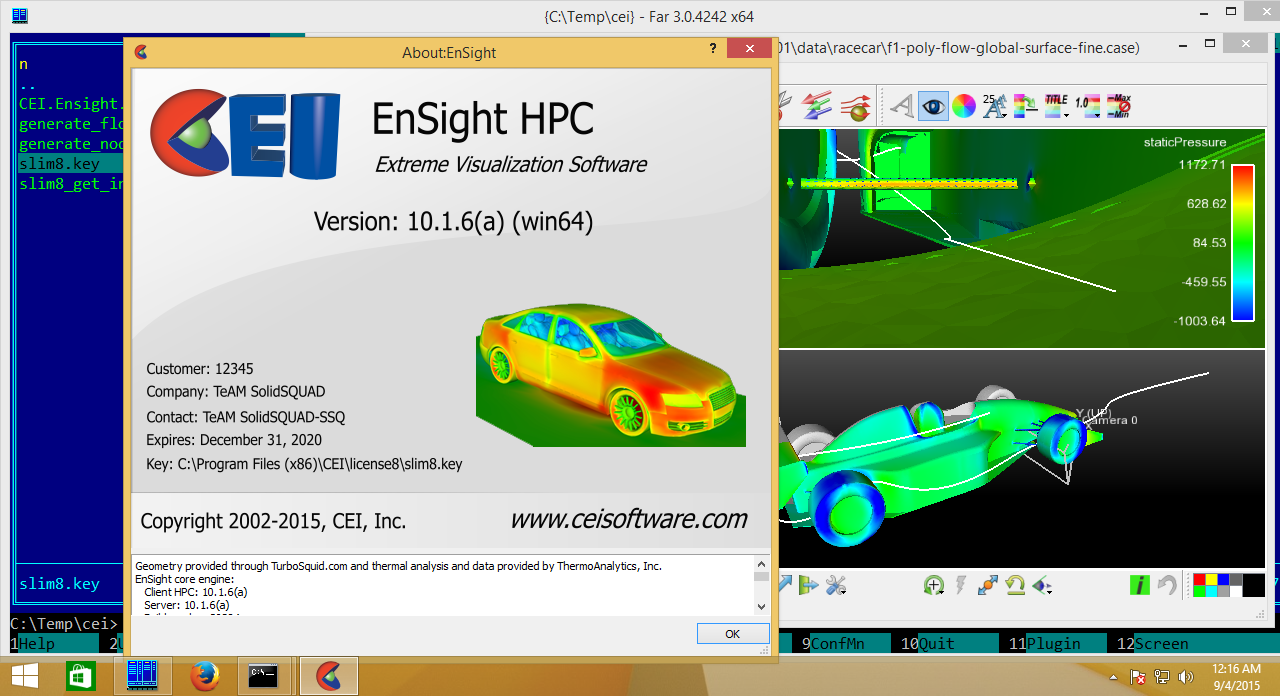
Task: Click the staticPressure color legend bar
Action: click(x=1243, y=243)
